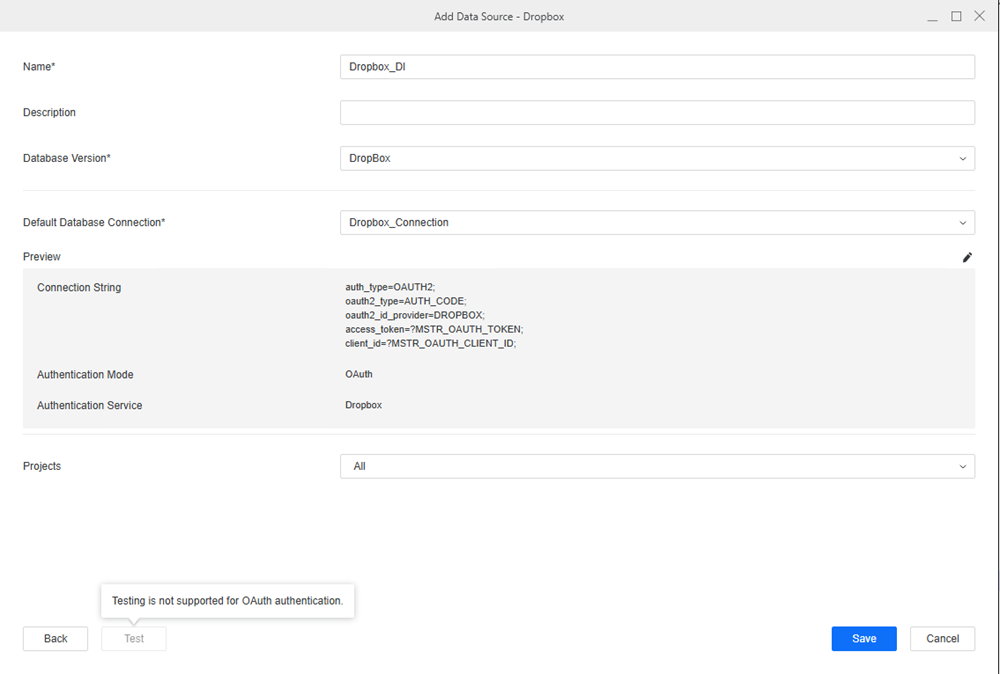Maximize the Add Data Source window

click(x=956, y=17)
